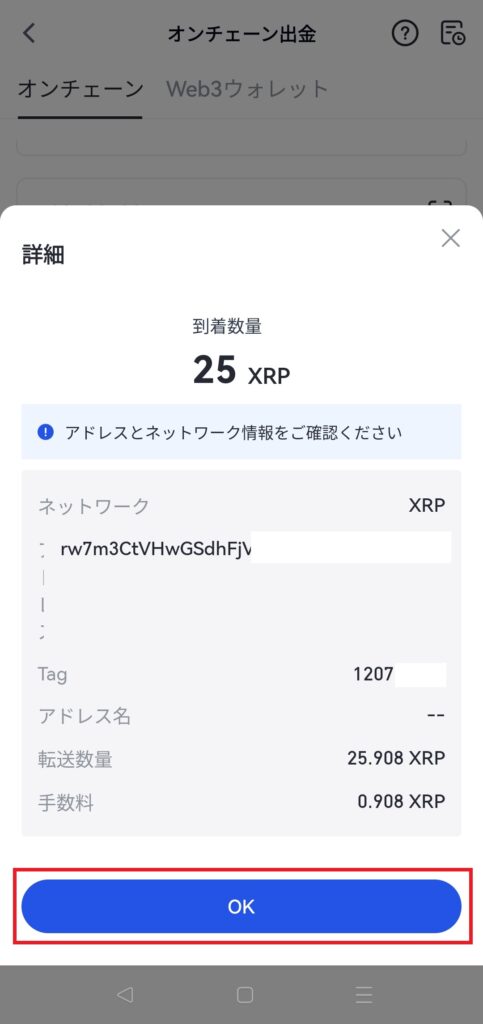Tap the blue info icon

[46, 432]
